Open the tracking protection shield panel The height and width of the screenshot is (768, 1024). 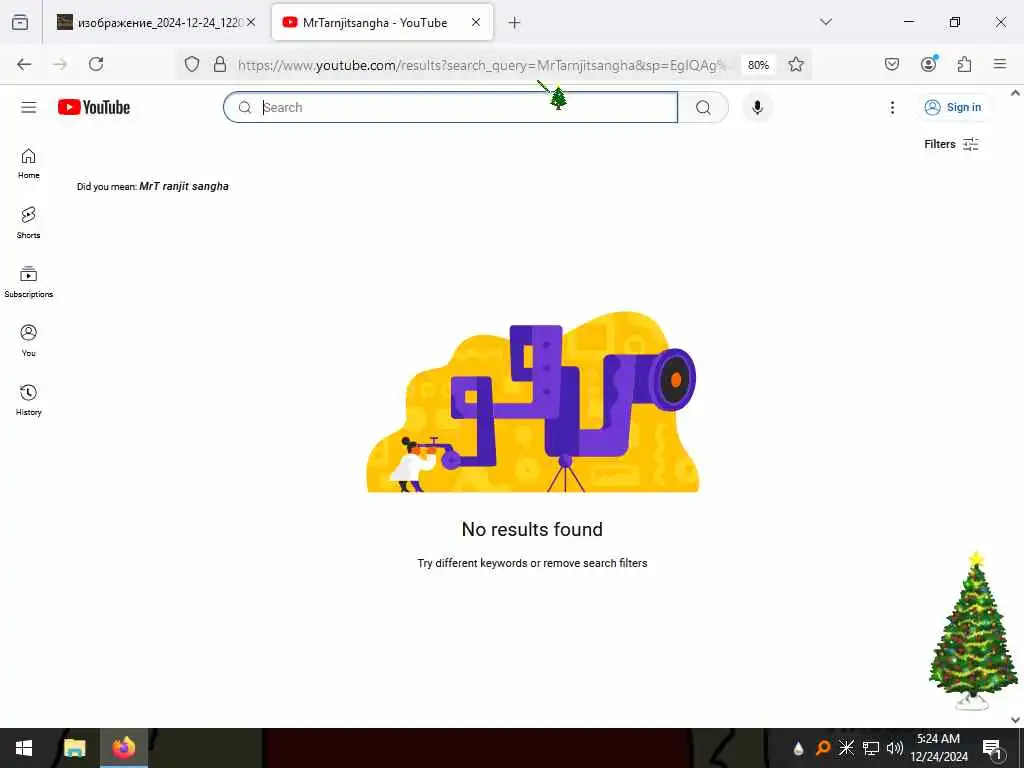(191, 65)
